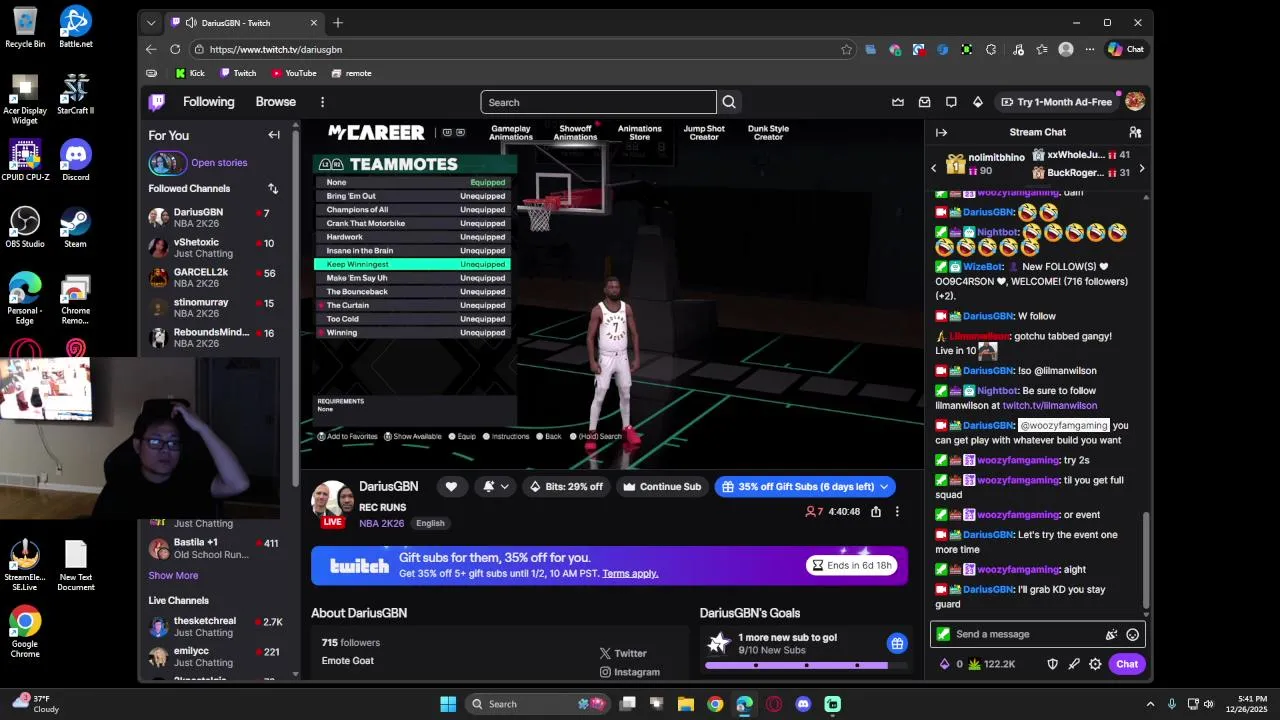Show previous gift leaderboard page arrow
This screenshot has width=1280, height=720.
934,168
